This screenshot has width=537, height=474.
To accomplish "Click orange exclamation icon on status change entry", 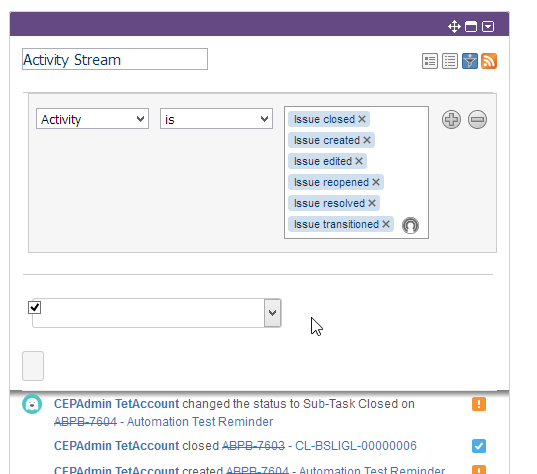I will (479, 404).
